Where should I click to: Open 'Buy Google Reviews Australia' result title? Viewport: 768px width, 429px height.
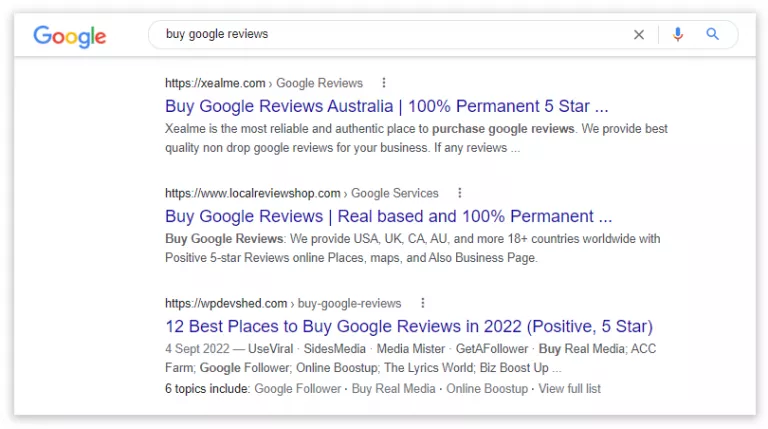coord(386,106)
